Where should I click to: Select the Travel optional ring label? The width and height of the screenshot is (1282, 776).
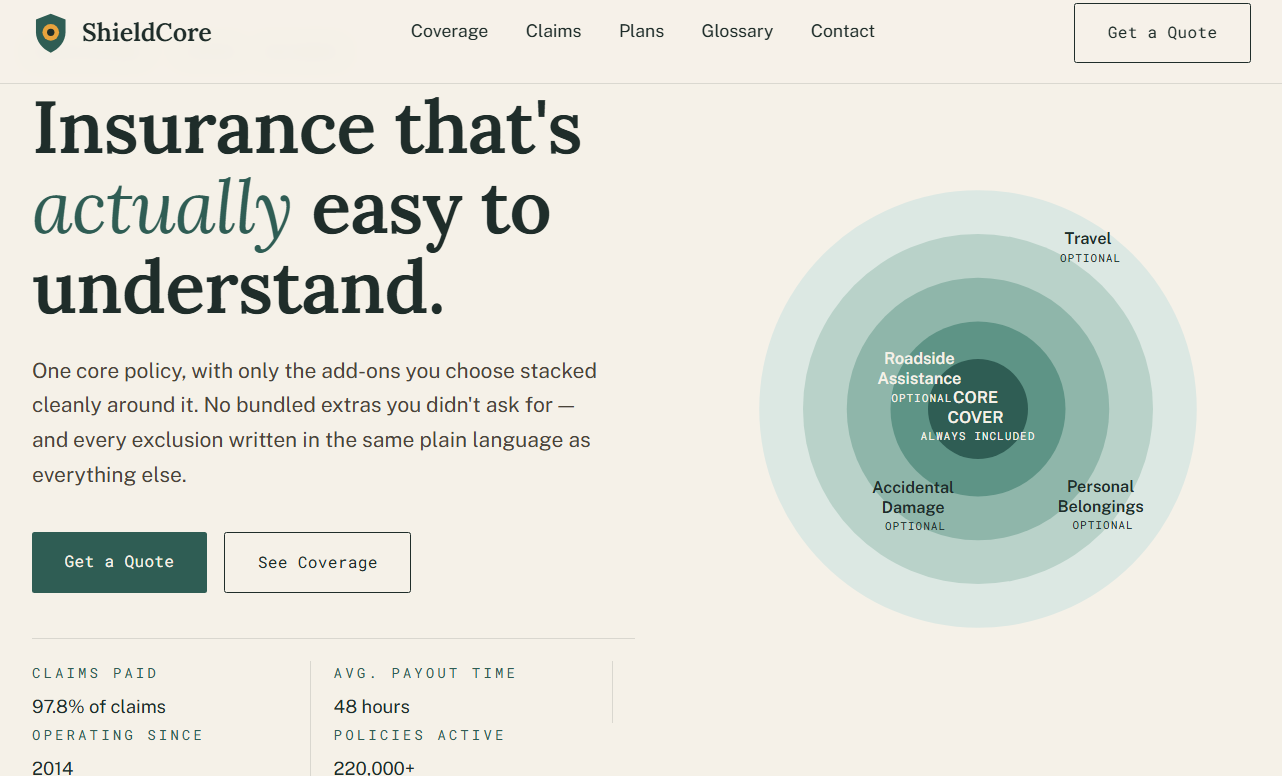pos(1089,246)
